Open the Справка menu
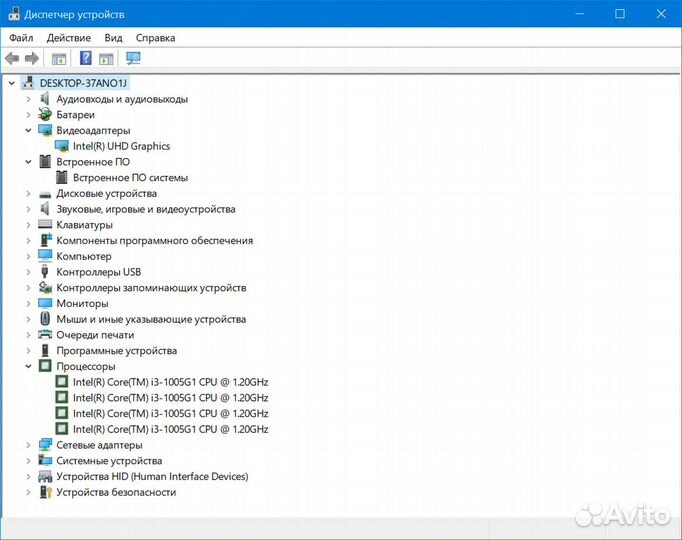Screen dimensions: 682x540 pos(155,38)
